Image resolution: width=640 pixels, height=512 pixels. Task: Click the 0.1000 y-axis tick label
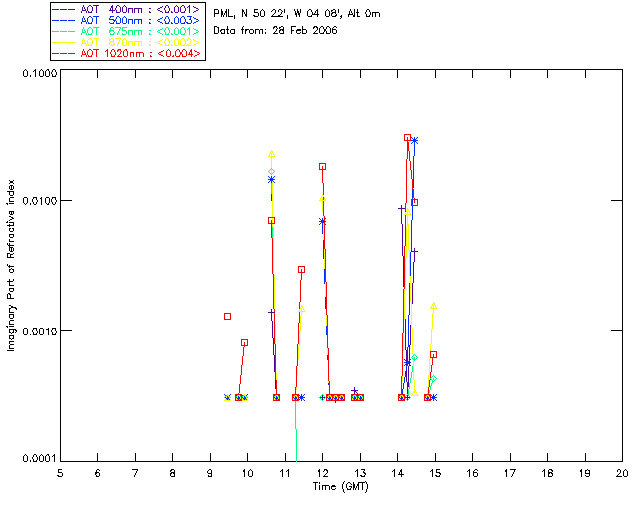(40, 73)
